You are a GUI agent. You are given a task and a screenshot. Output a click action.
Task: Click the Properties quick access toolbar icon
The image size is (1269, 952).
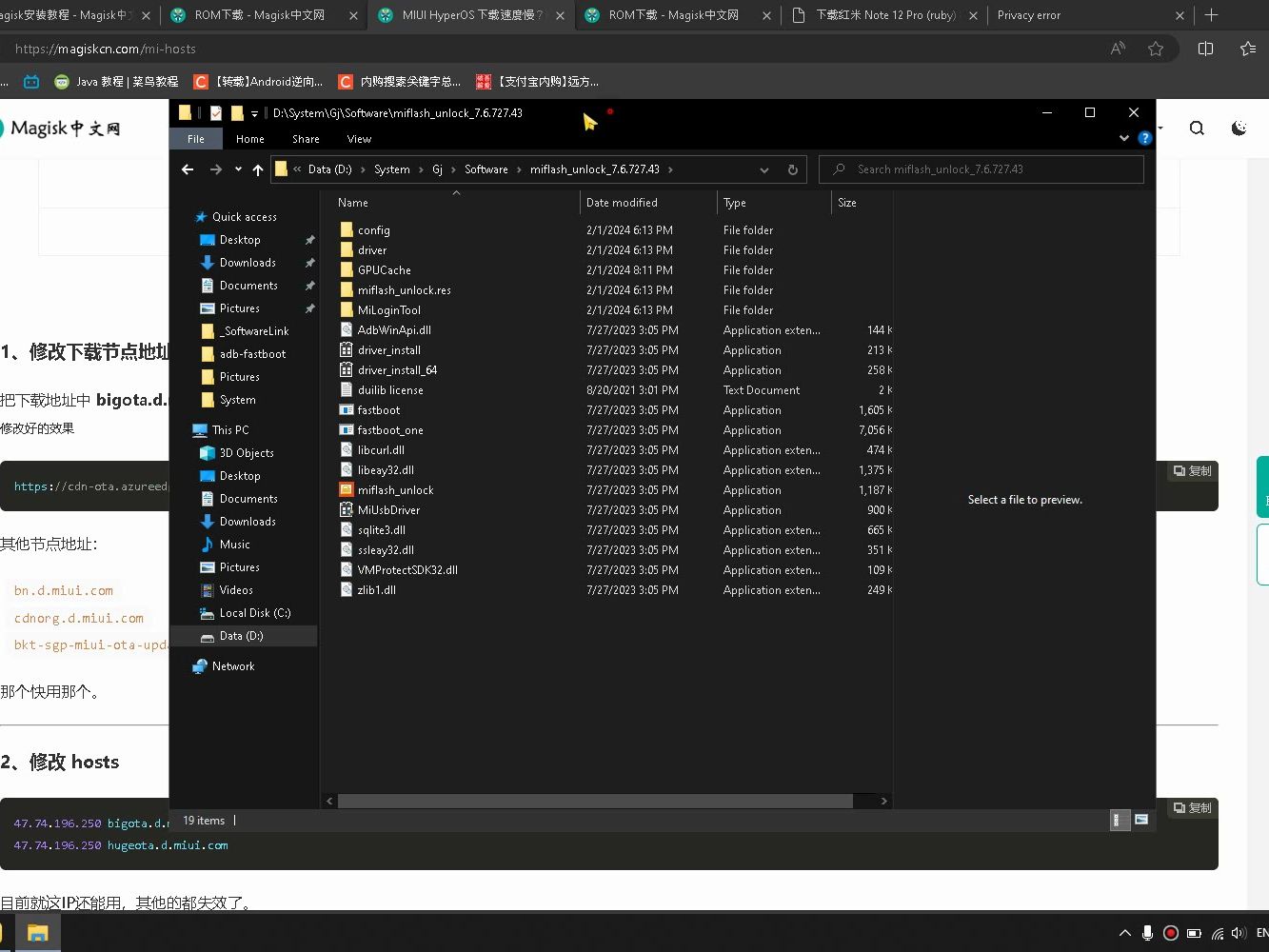216,112
